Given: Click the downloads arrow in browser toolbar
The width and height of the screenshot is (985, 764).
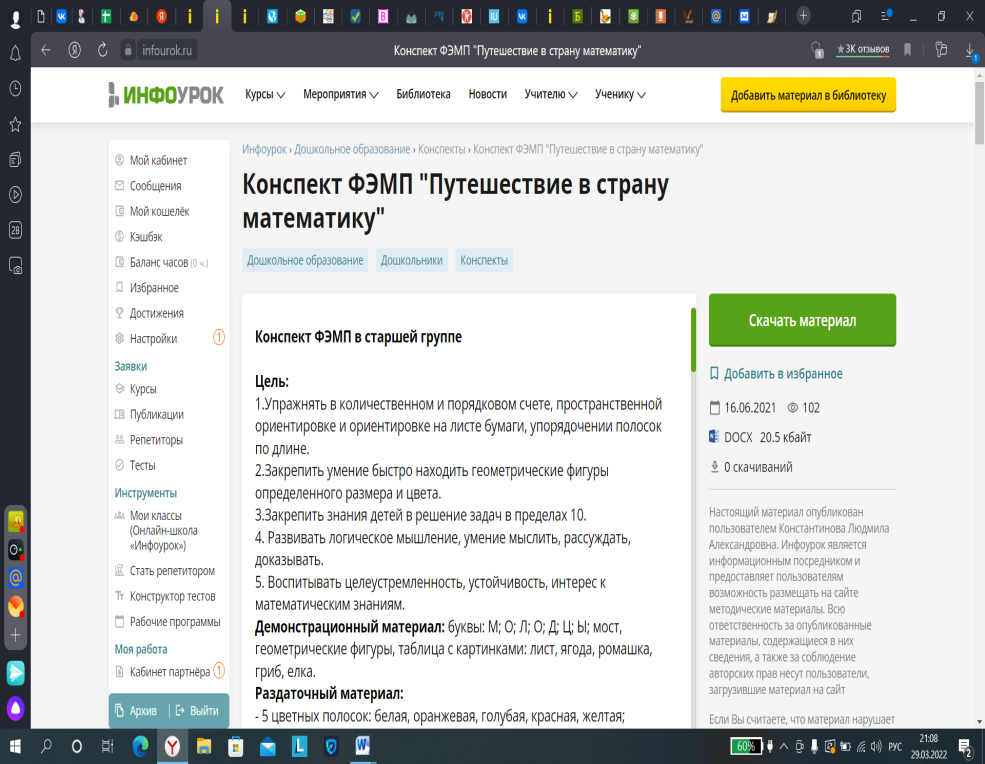Looking at the screenshot, I should 969,50.
